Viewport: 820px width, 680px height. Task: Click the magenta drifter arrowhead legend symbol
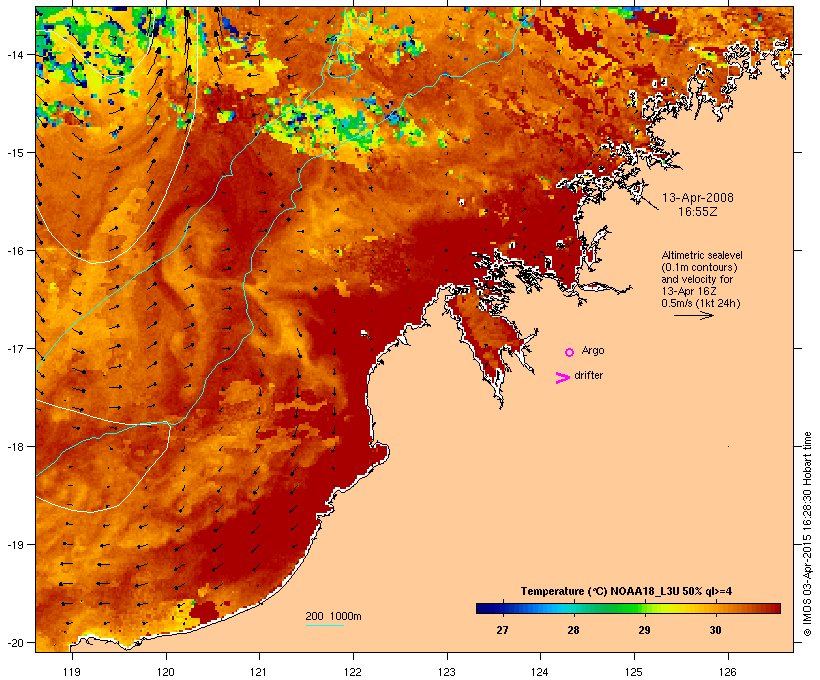pos(563,378)
